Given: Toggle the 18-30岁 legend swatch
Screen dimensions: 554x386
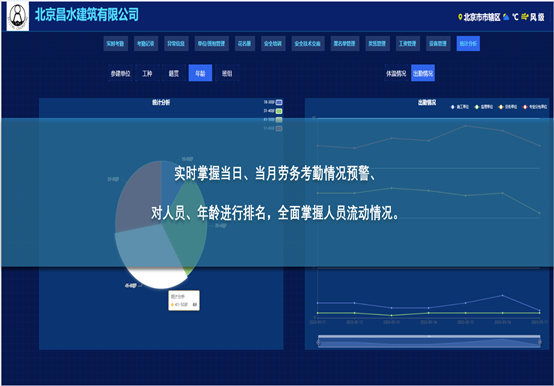Looking at the screenshot, I should coord(279,102).
